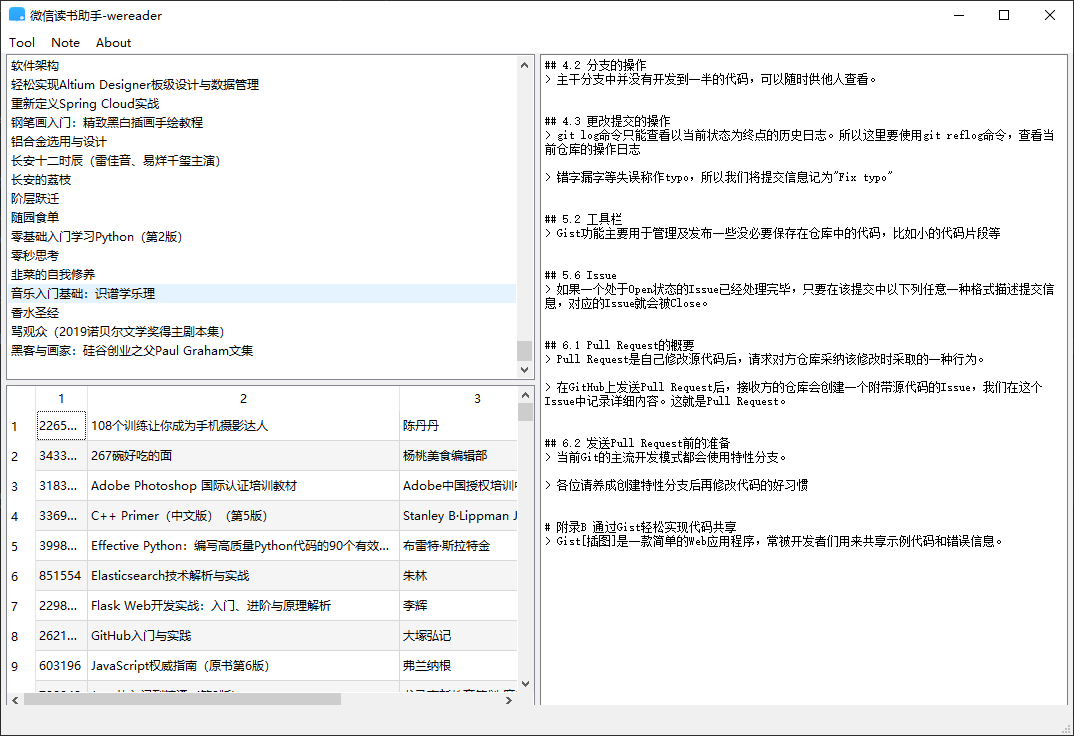Open the Tool menu
The width and height of the screenshot is (1074, 736).
(22, 42)
